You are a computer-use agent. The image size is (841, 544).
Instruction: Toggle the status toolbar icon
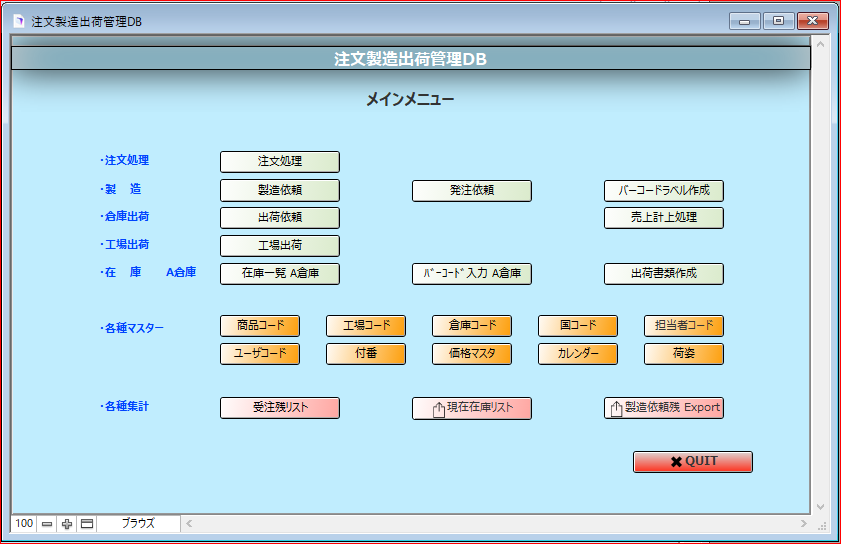coord(87,524)
